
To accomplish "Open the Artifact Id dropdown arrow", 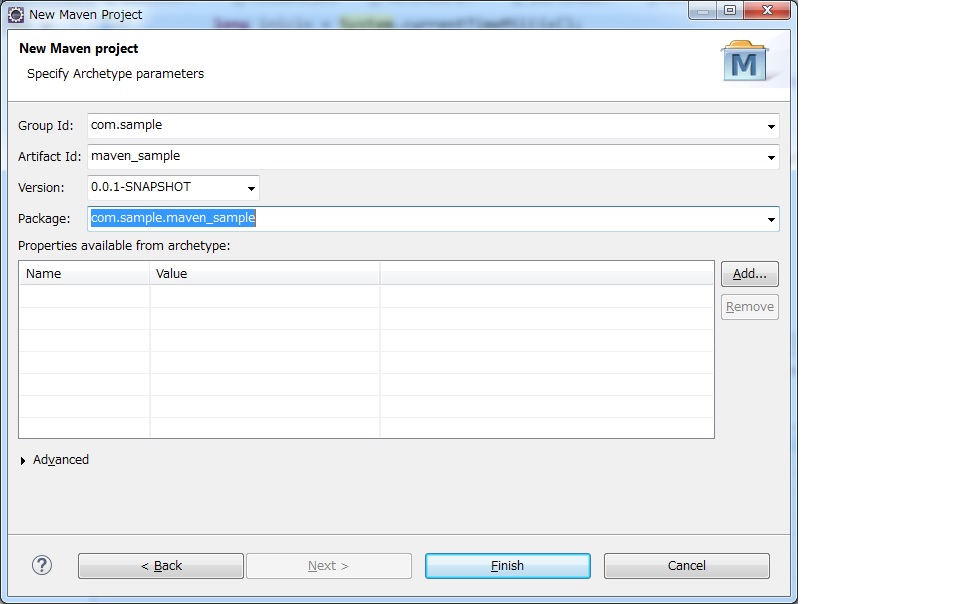I will [771, 158].
